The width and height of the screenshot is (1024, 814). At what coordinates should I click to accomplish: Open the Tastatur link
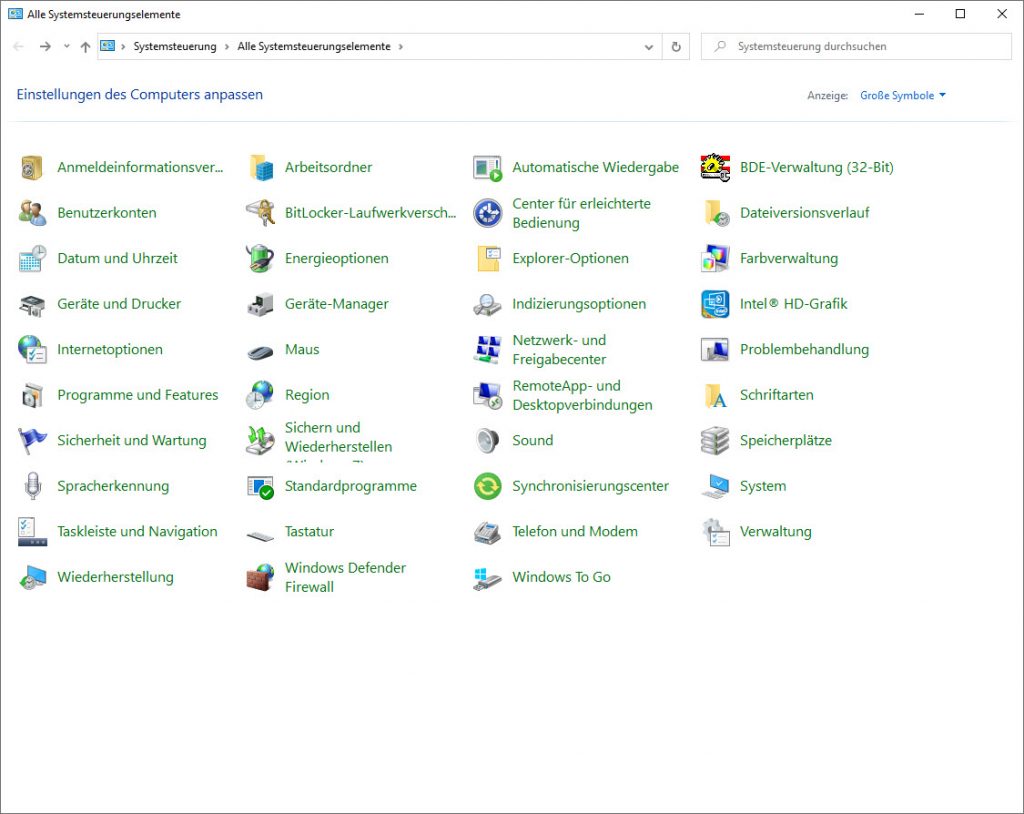tap(309, 532)
